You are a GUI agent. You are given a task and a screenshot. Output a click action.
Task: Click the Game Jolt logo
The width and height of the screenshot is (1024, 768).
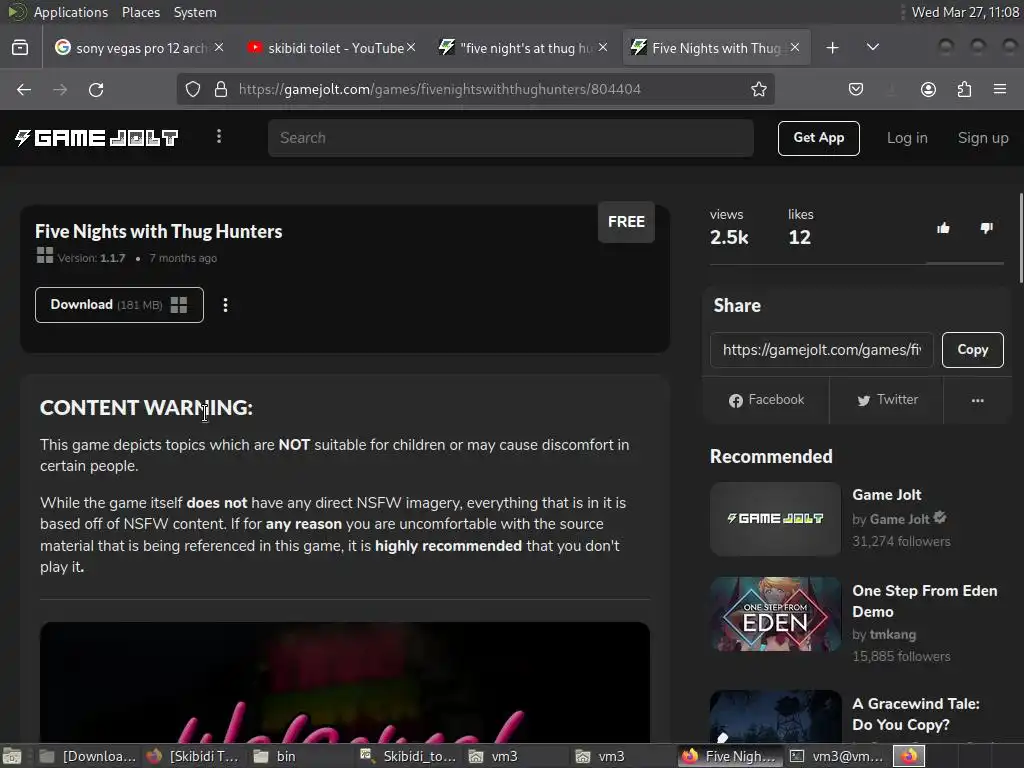(x=97, y=138)
